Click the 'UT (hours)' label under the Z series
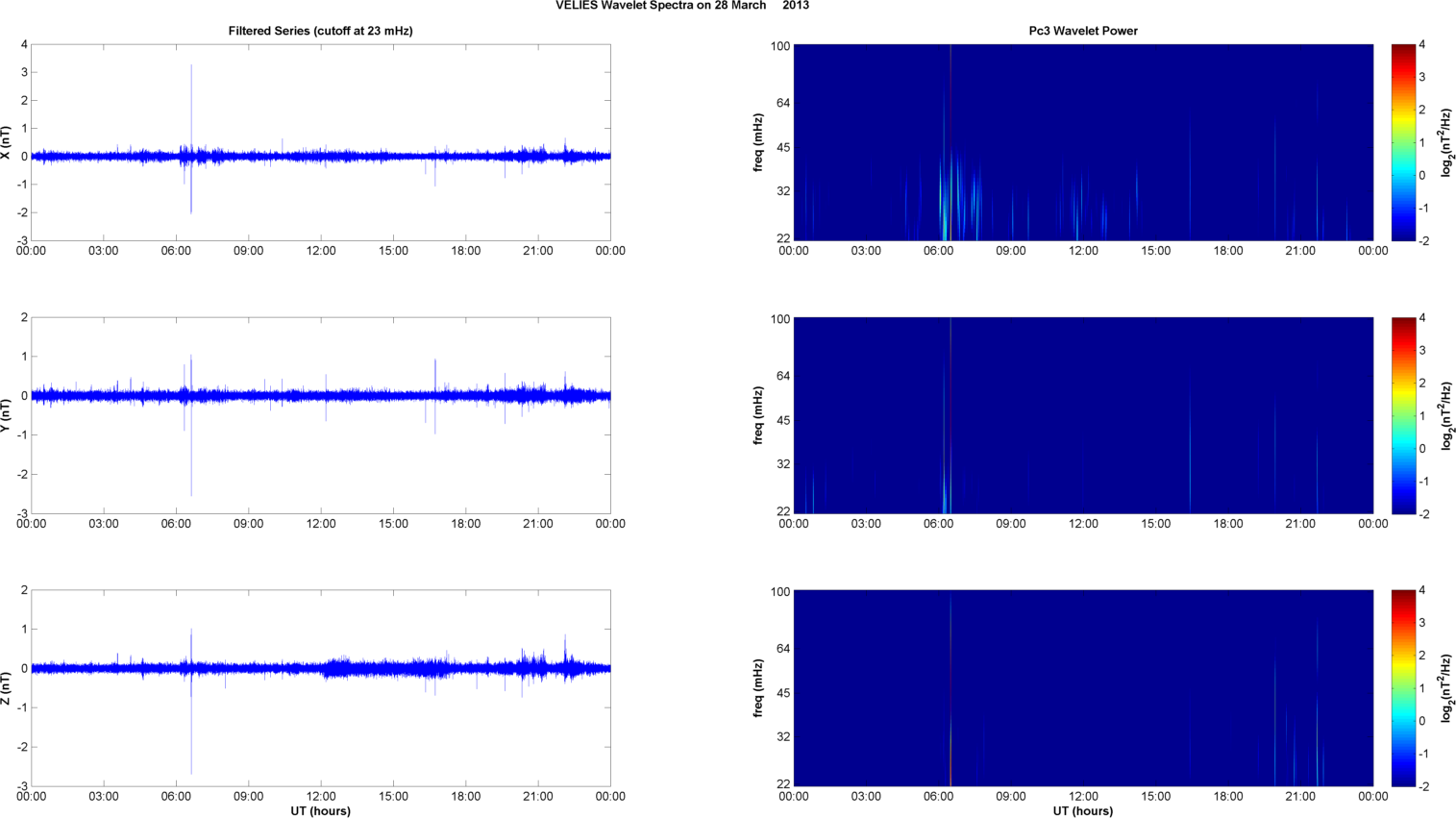1456x818 pixels. coord(320,810)
